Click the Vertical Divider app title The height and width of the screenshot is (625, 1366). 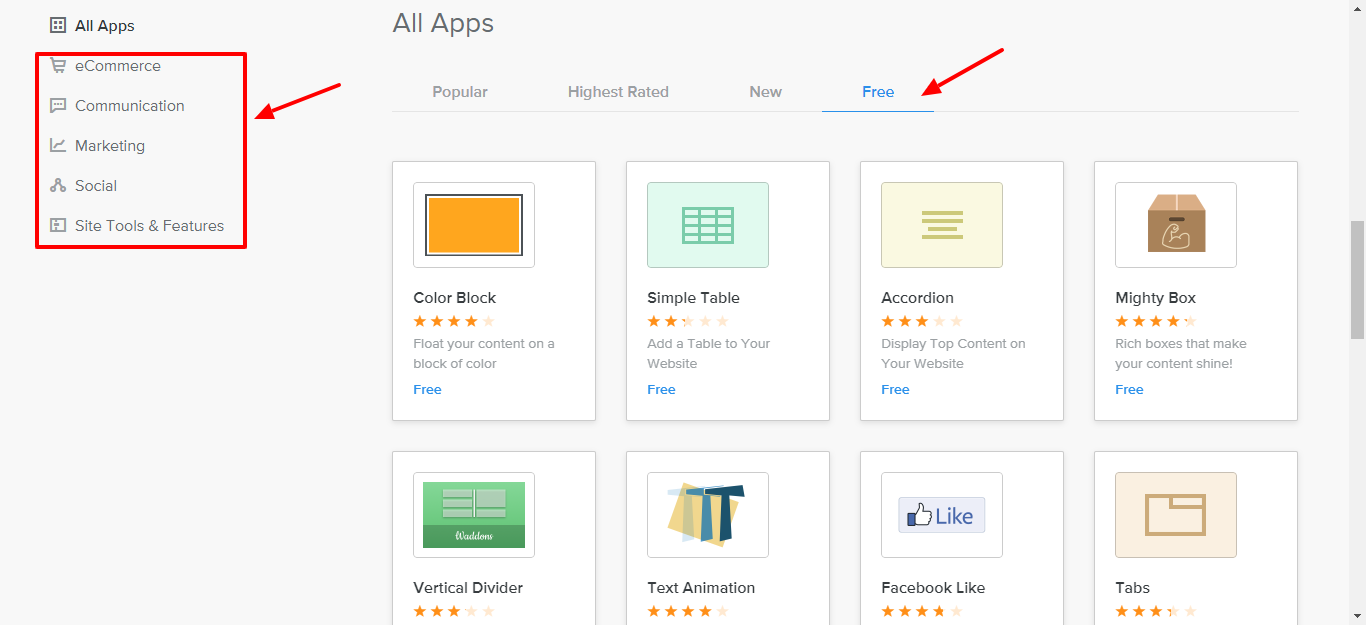pyautogui.click(x=468, y=588)
